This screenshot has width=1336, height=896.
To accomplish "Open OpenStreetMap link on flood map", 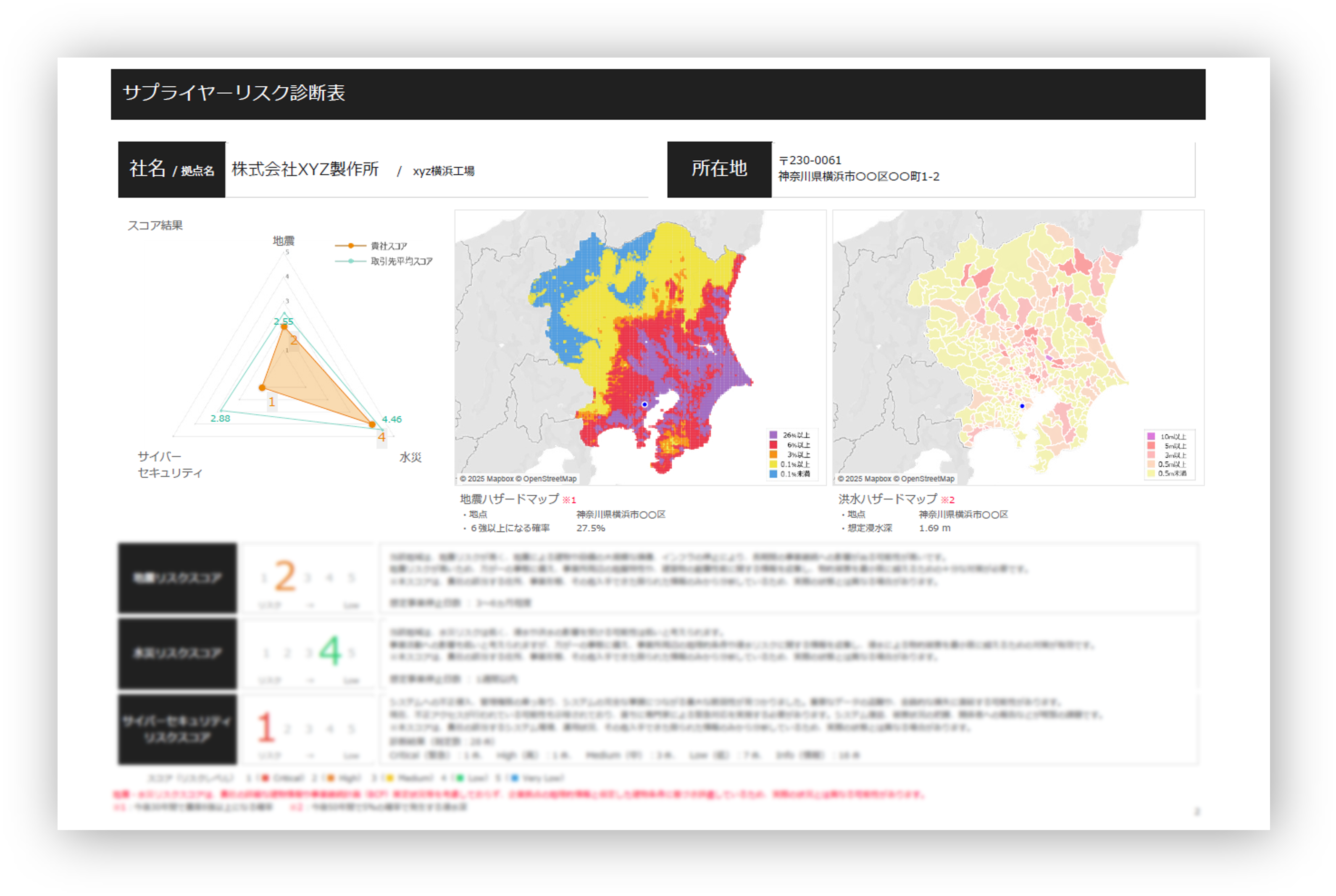I will (x=928, y=479).
